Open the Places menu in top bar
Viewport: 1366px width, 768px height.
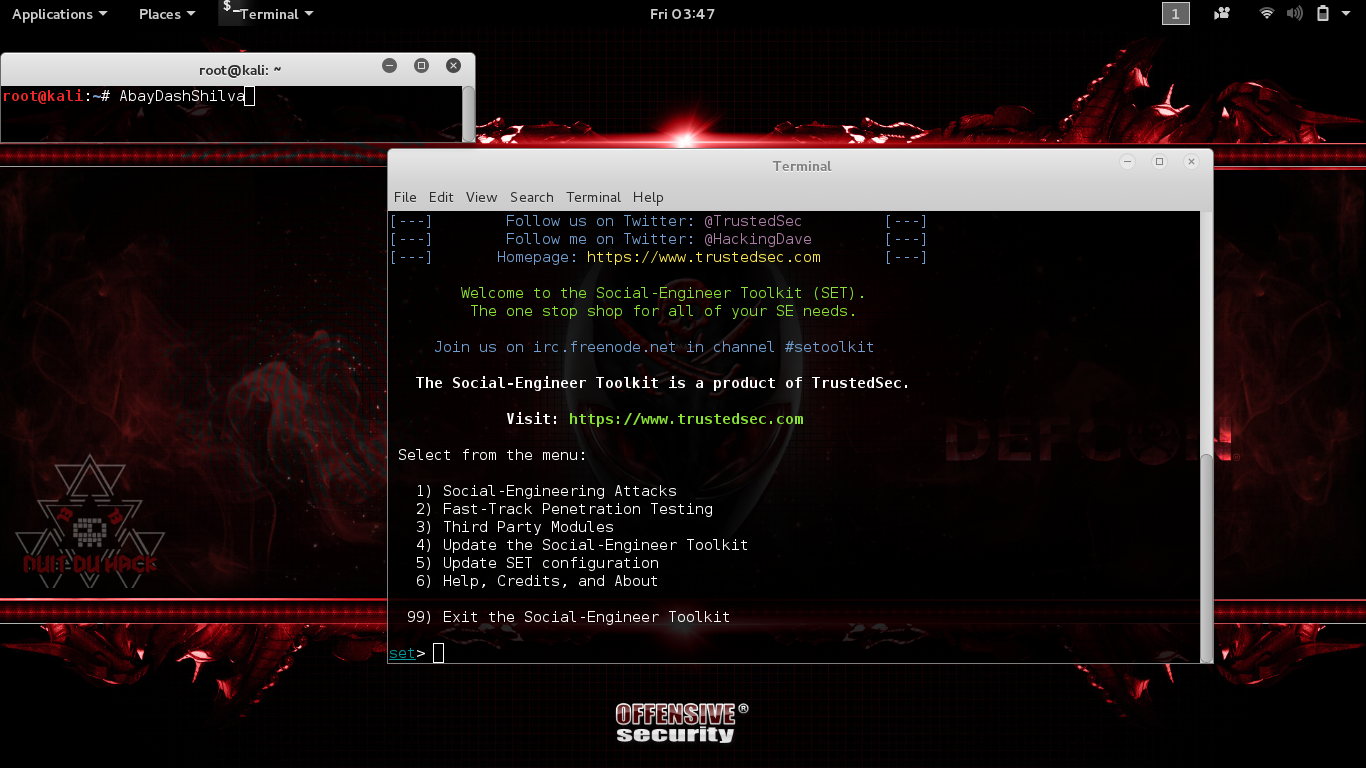(167, 14)
